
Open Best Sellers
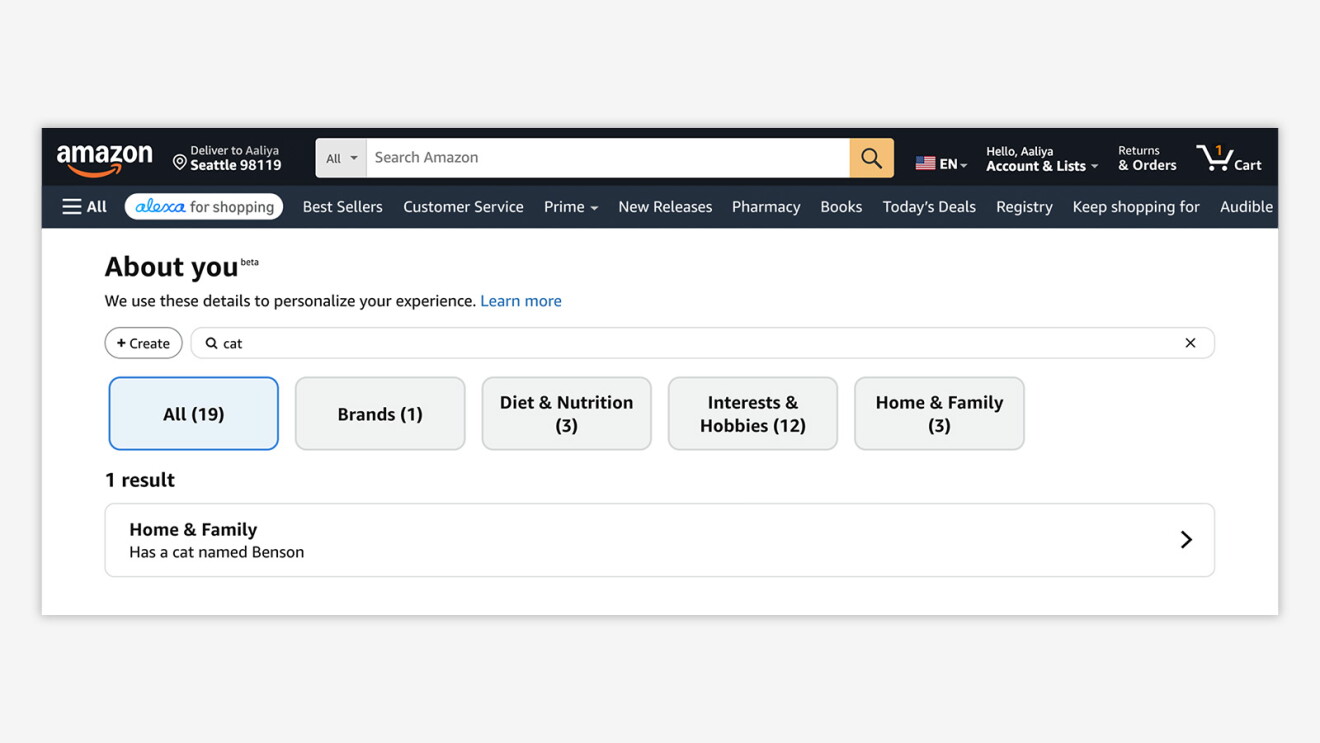pos(342,207)
